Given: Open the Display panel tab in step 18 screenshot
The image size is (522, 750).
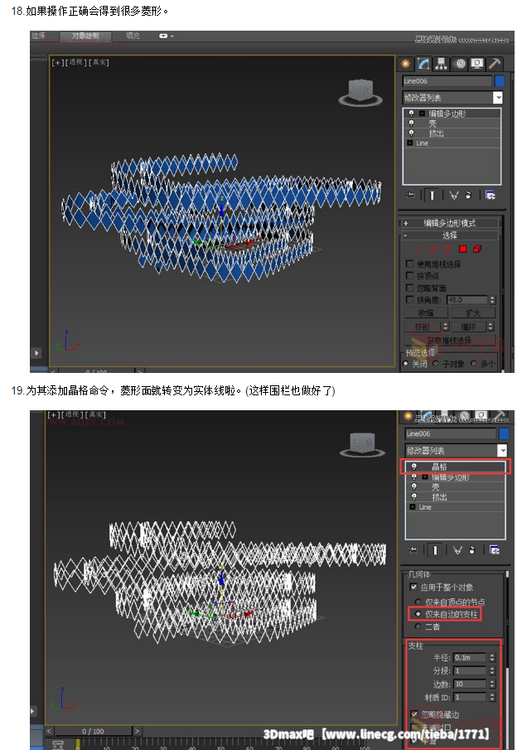Looking at the screenshot, I should coord(477,64).
